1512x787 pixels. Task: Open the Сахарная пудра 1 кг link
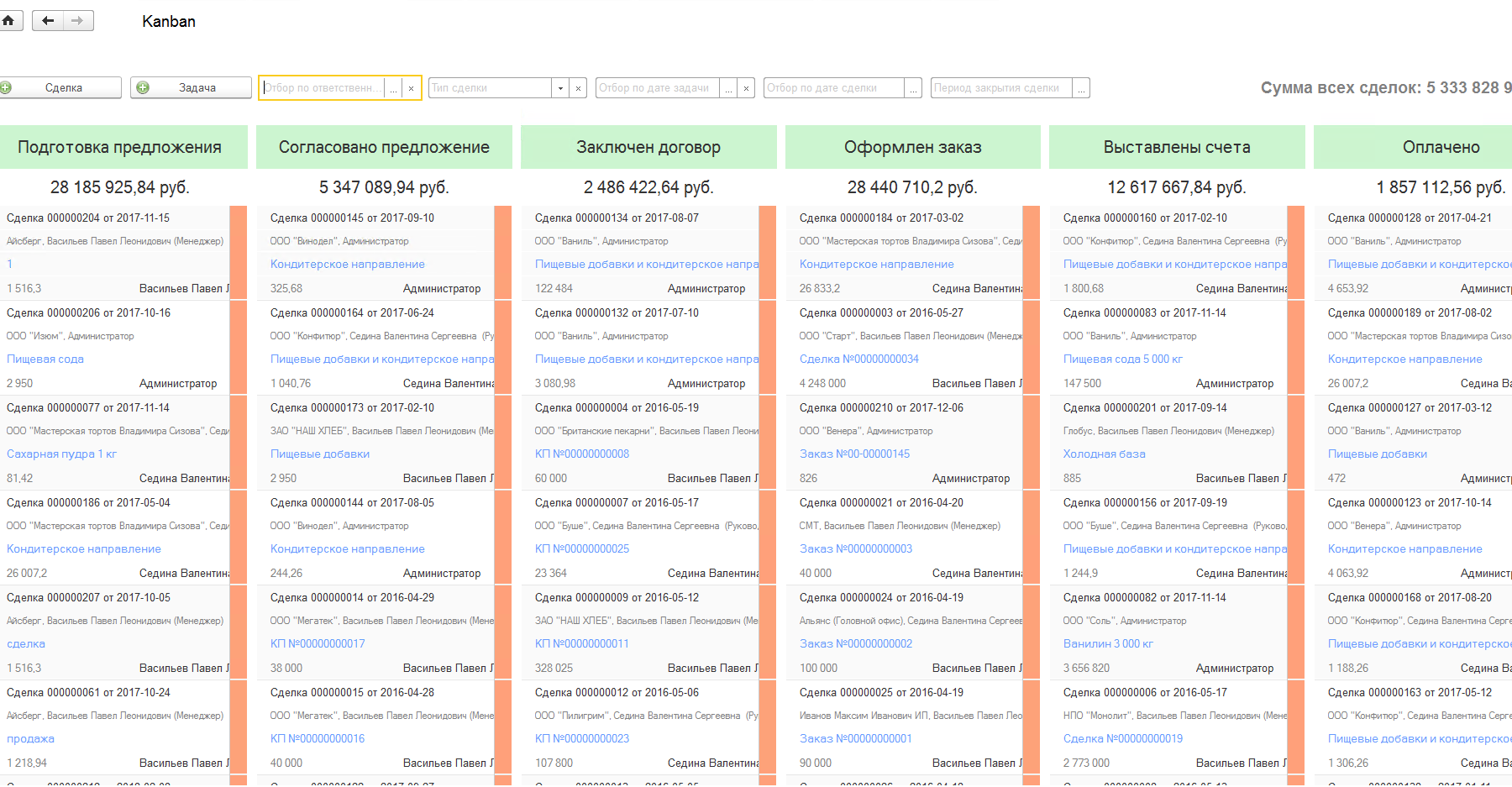coord(61,454)
